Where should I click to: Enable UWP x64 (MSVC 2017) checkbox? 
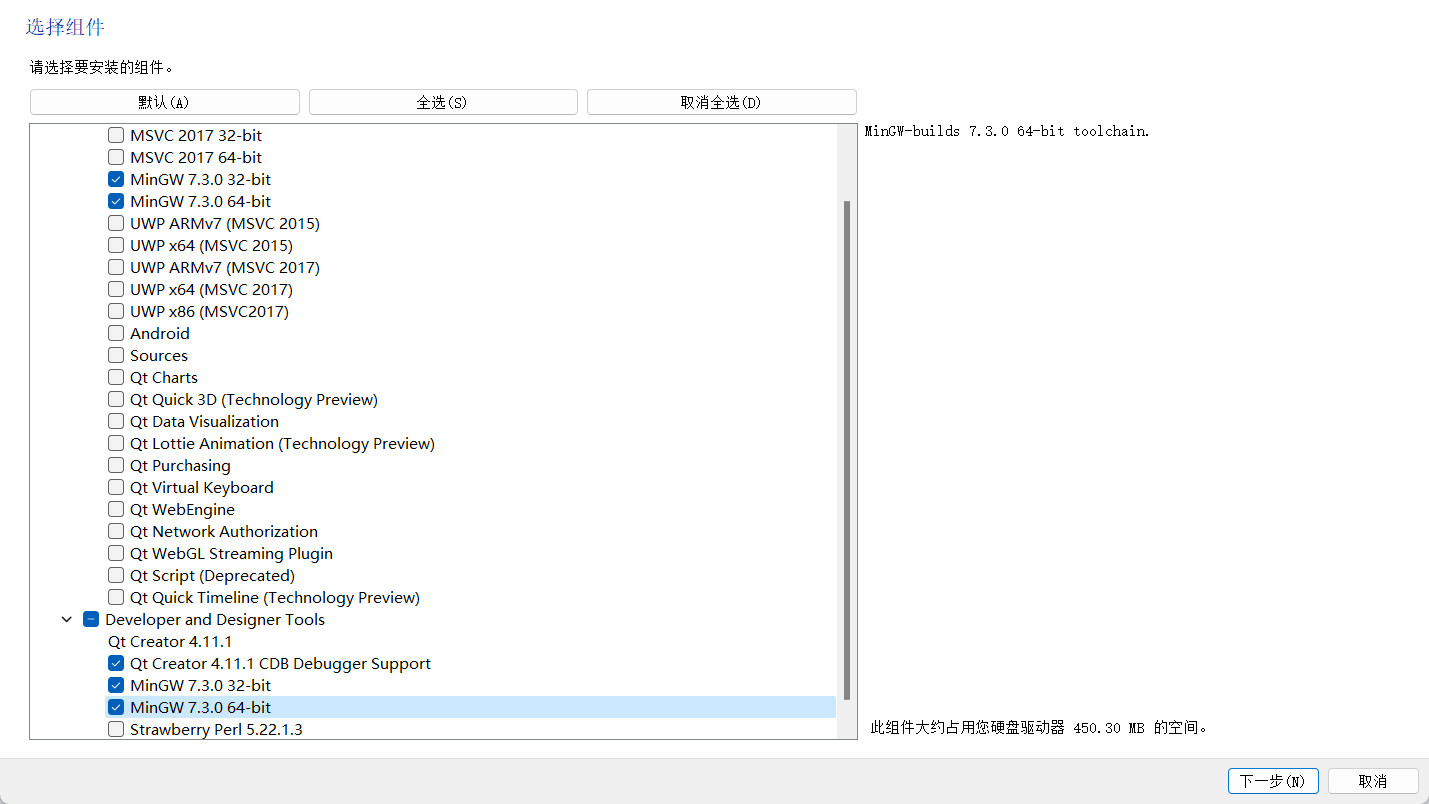point(116,289)
